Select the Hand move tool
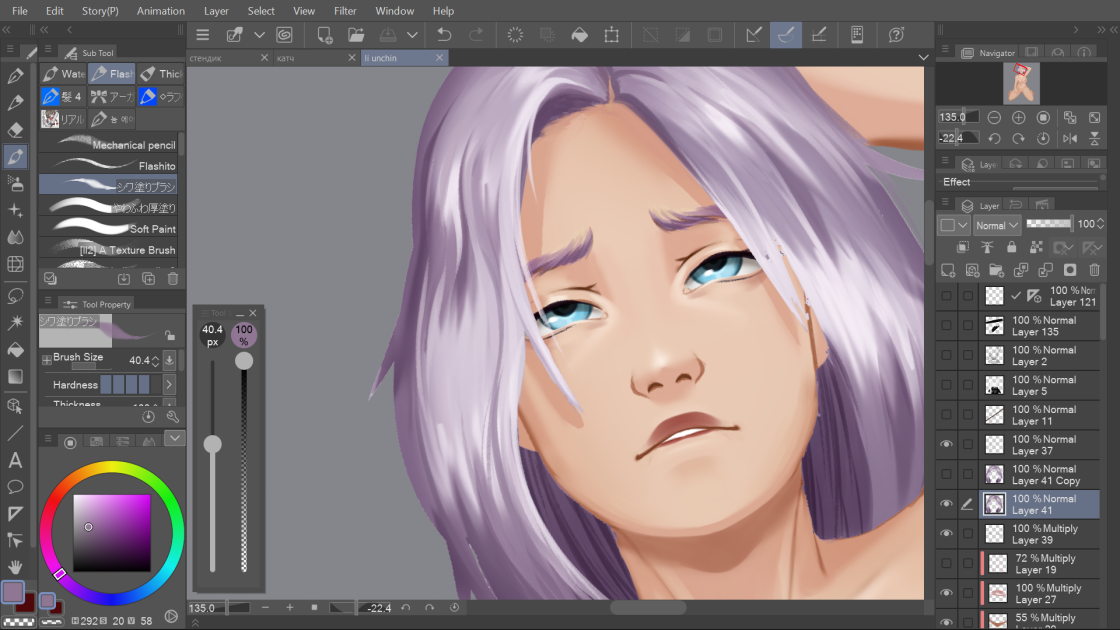The width and height of the screenshot is (1120, 630). point(15,567)
